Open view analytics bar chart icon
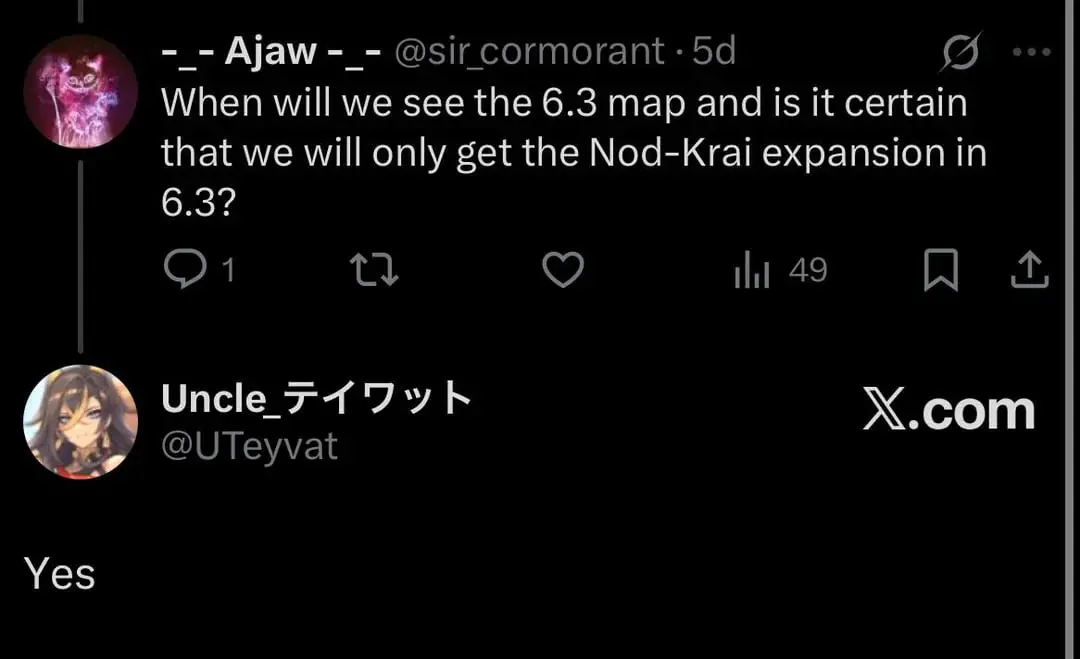The width and height of the screenshot is (1080, 659). coord(751,271)
